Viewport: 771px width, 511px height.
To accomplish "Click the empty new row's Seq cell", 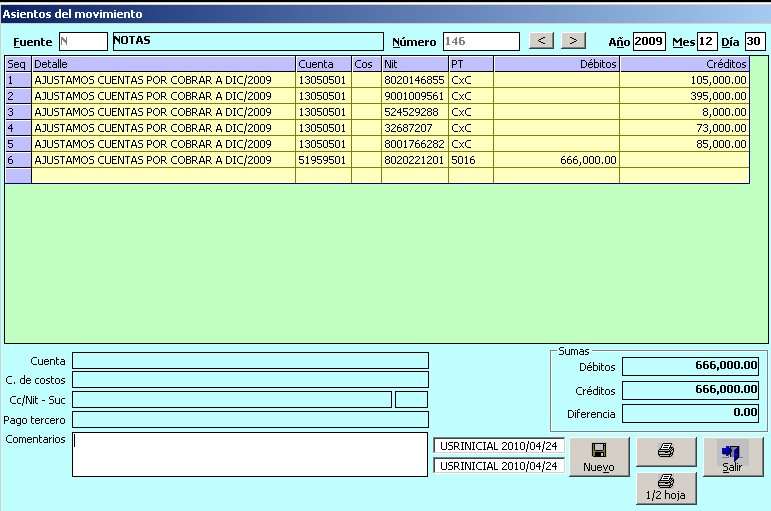I will 18,176.
